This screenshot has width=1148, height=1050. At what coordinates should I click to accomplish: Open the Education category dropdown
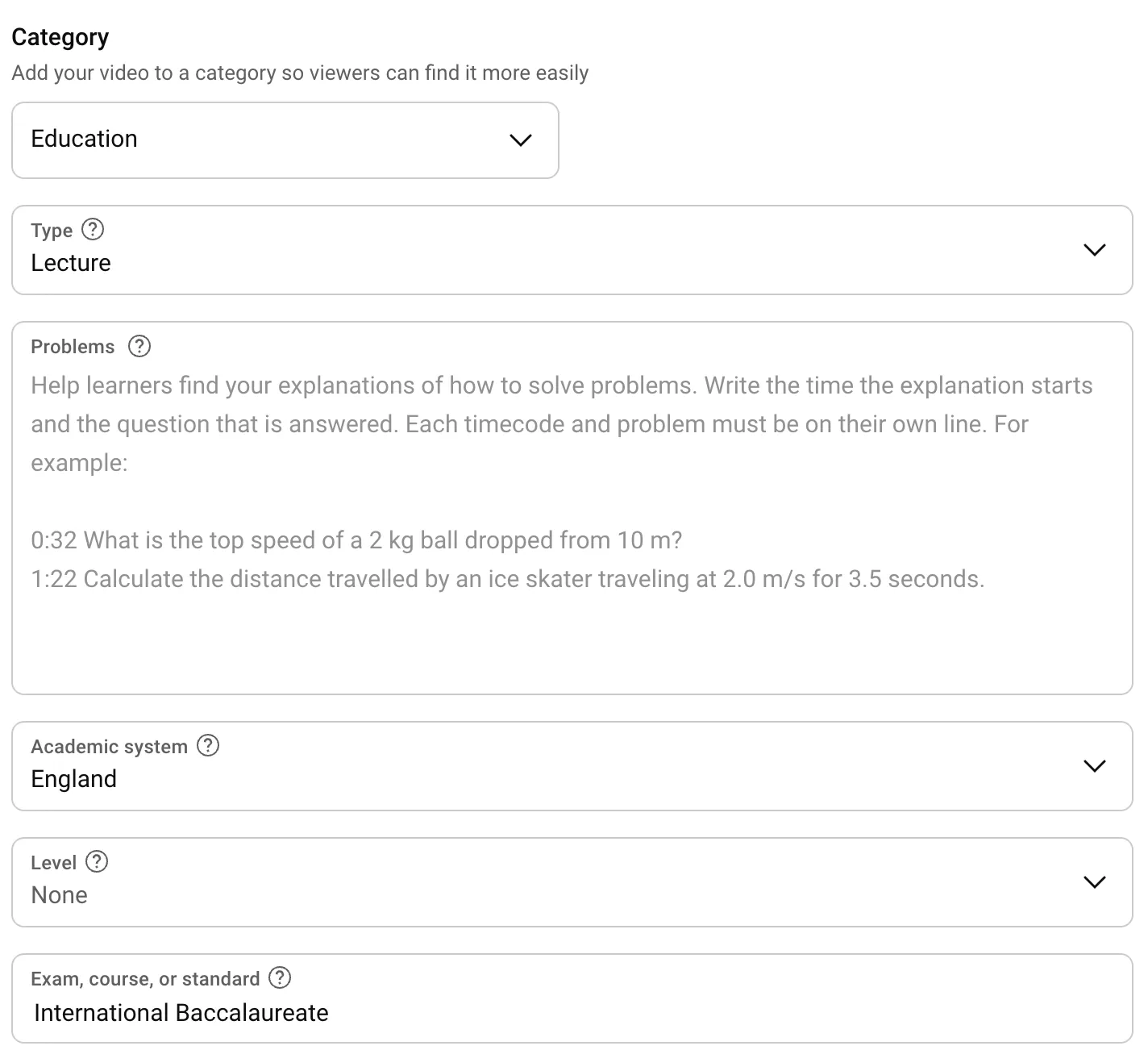pos(285,140)
